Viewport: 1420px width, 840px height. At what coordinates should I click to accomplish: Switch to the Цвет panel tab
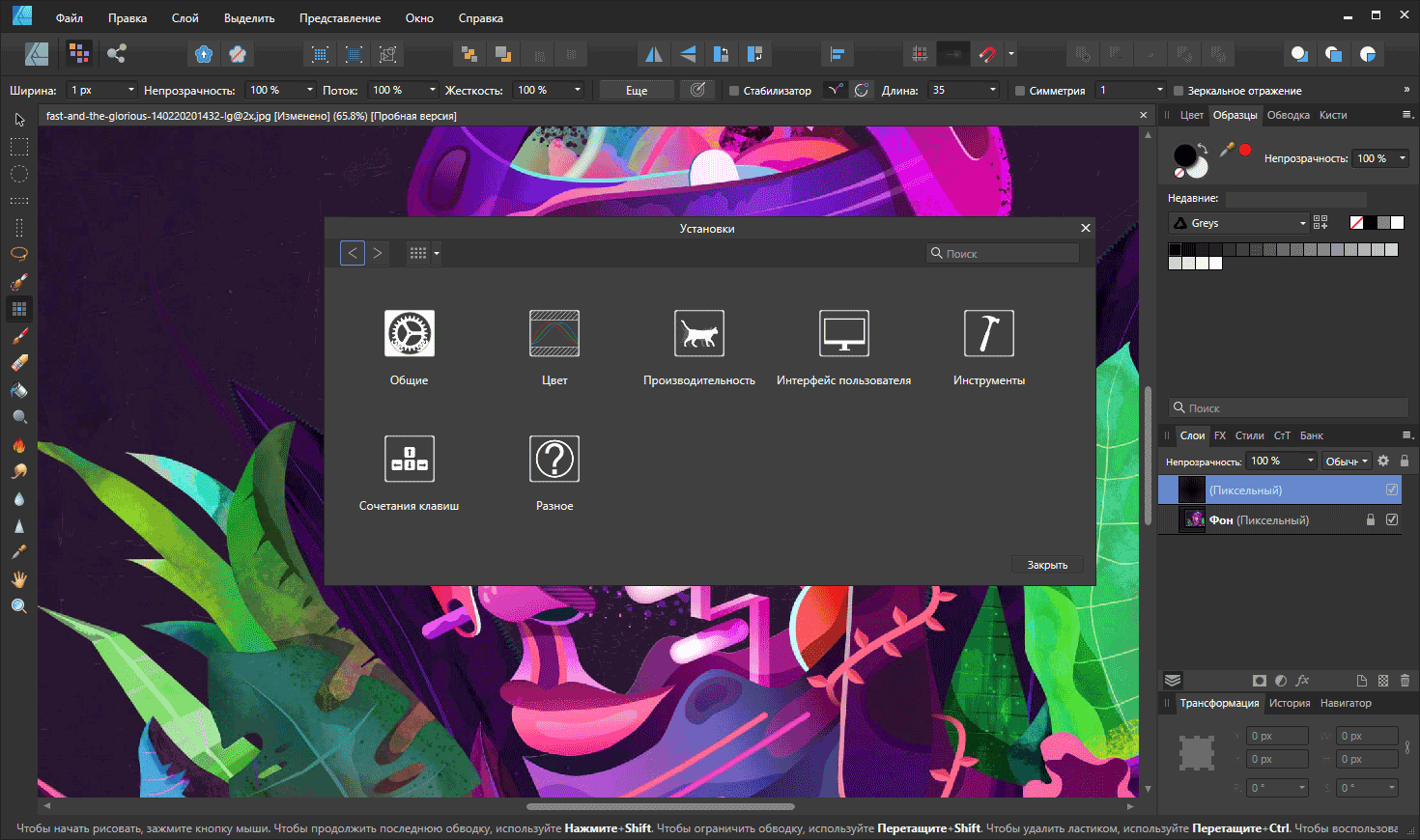(x=1192, y=115)
